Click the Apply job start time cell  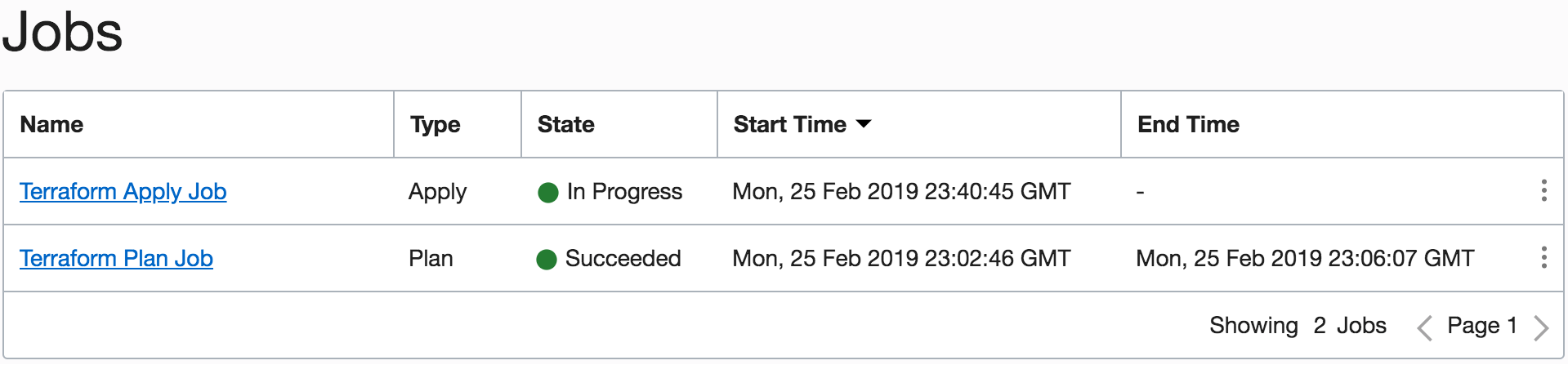[x=901, y=191]
